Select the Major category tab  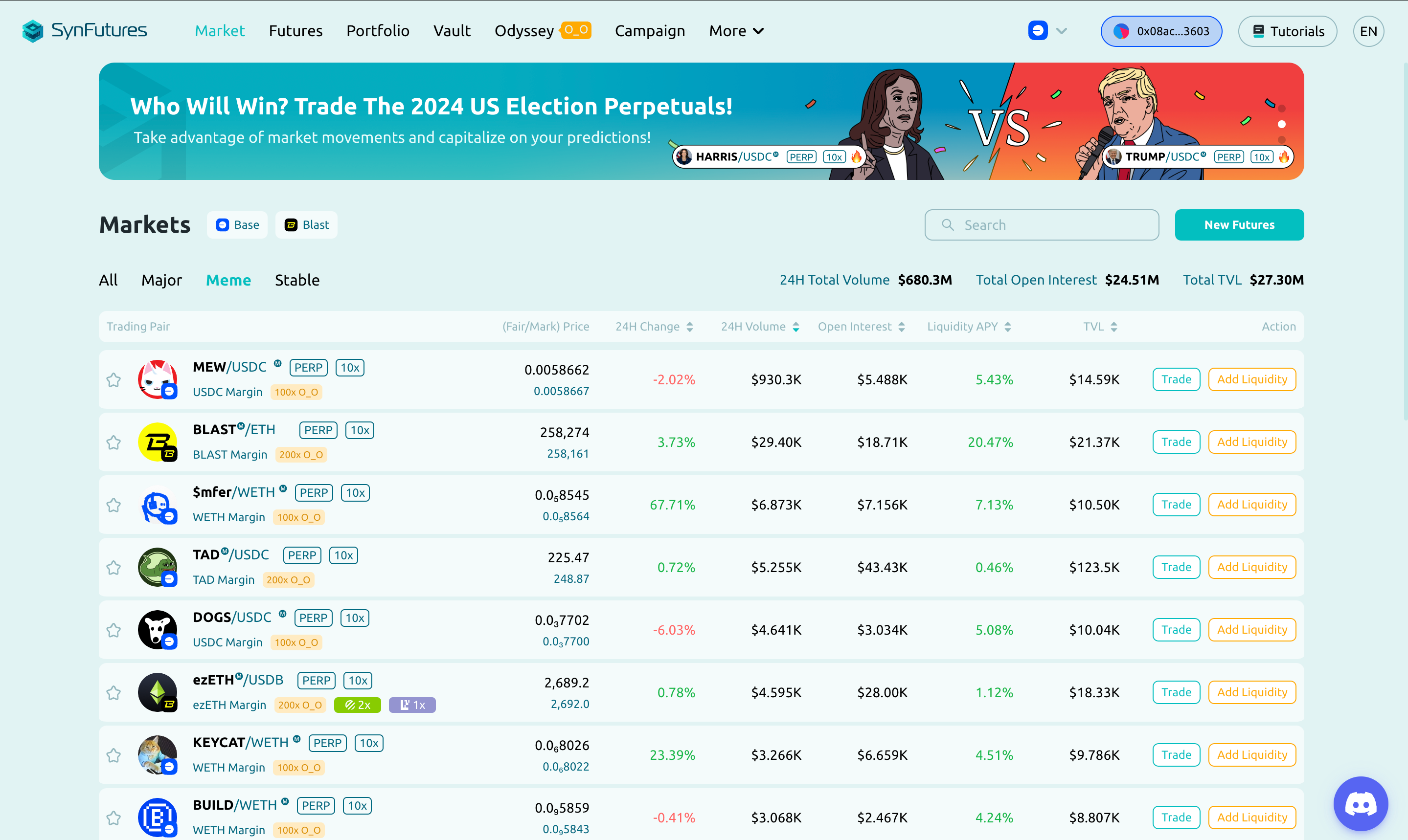[162, 280]
